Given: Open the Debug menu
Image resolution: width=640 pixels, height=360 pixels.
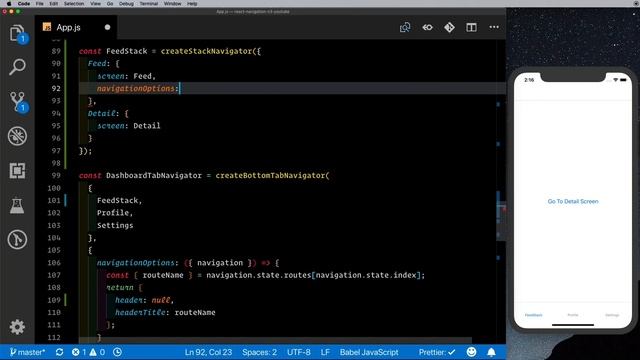Looking at the screenshot, I should point(126,3).
